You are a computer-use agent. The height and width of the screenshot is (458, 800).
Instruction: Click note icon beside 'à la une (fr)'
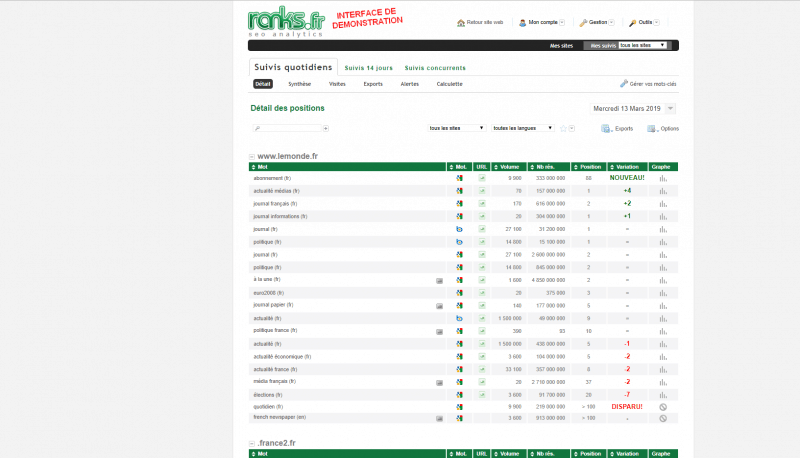point(439,280)
